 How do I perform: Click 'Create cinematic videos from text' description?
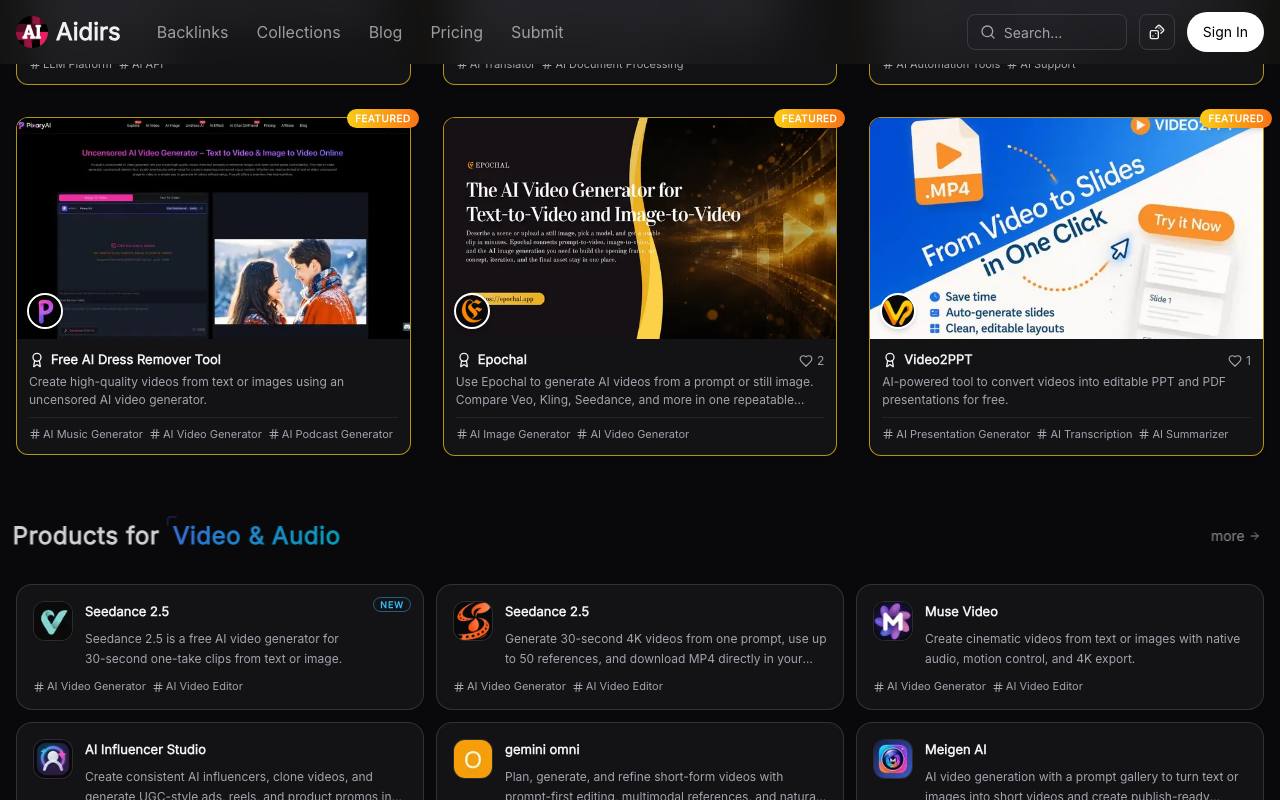1082,649
